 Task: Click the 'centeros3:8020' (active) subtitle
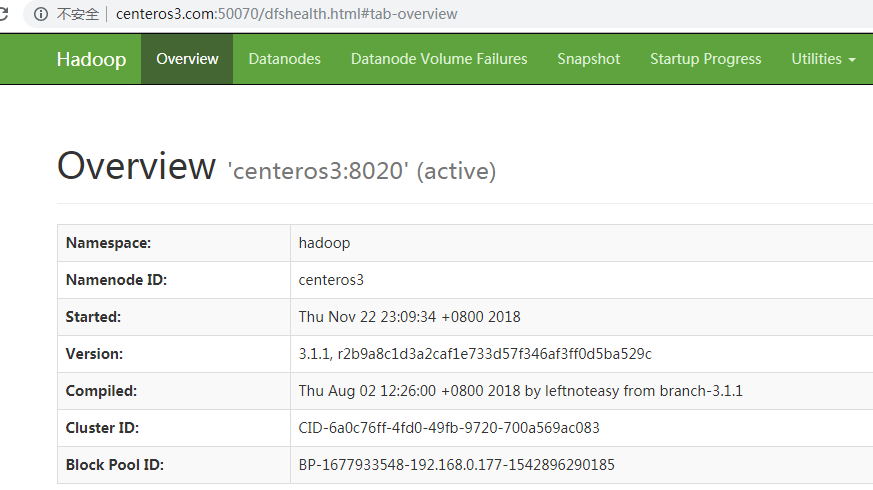[362, 171]
